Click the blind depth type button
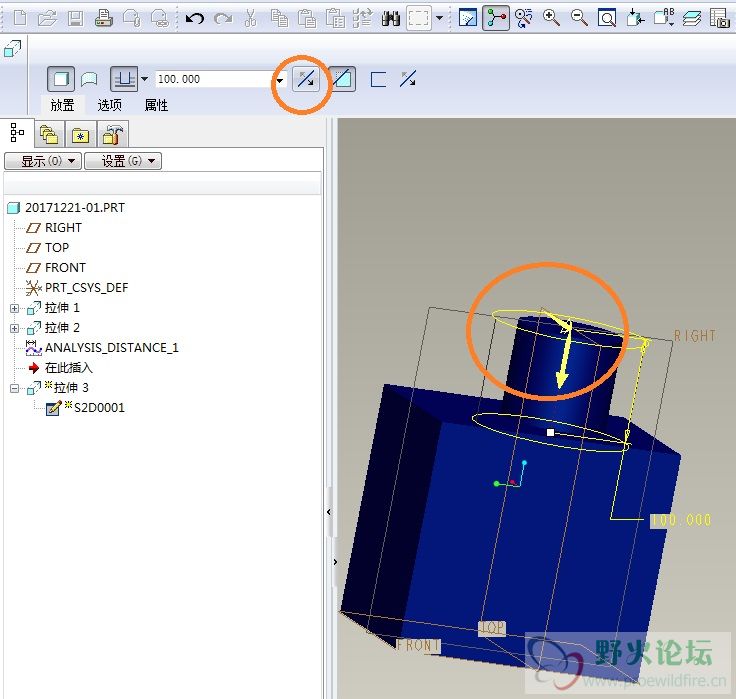Screen dimensions: 736x699 click(124, 79)
